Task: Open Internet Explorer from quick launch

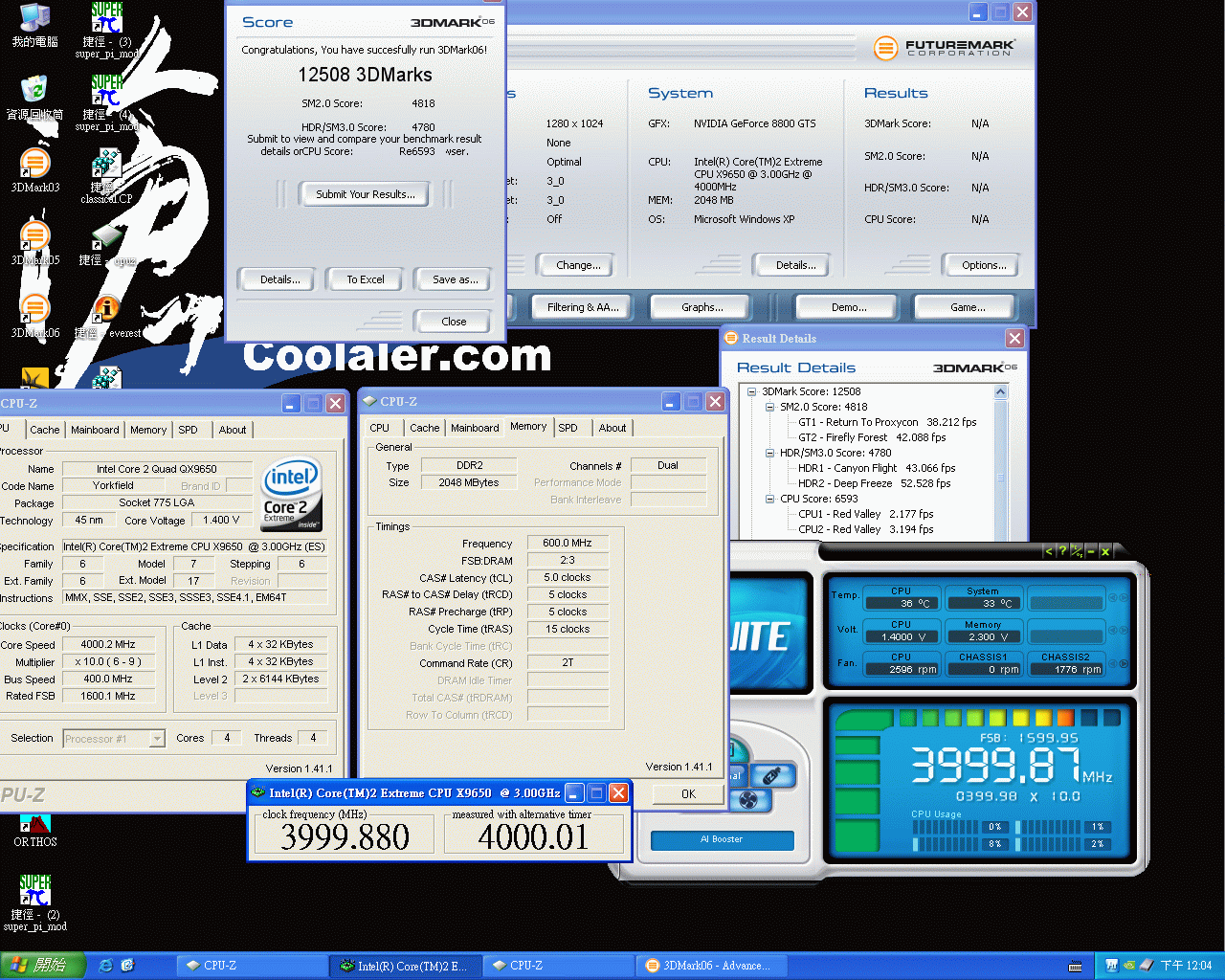Action: pyautogui.click(x=105, y=966)
